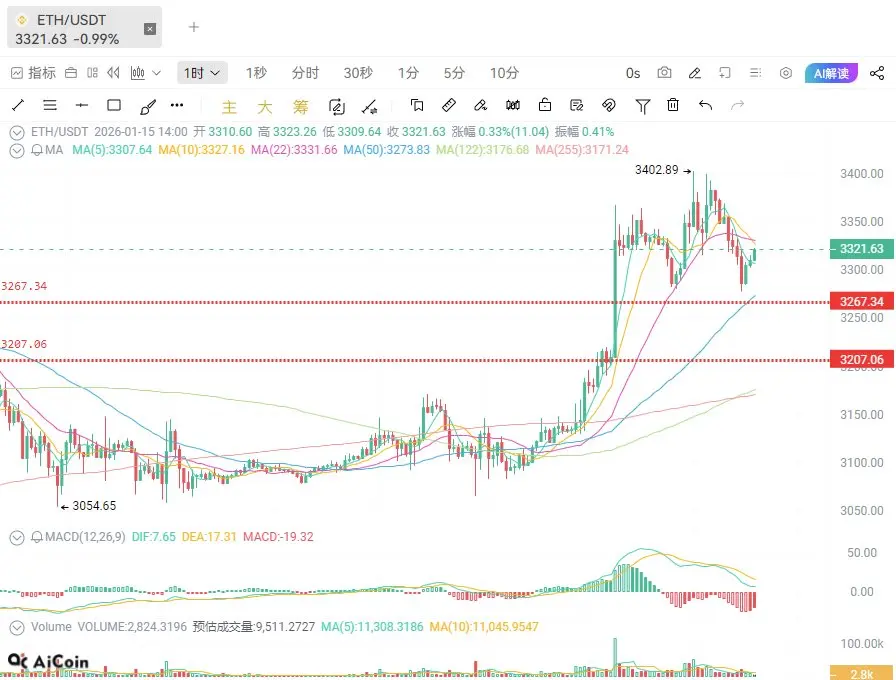Select the candlestick chart type icon
The width and height of the screenshot is (896, 680).
tap(138, 73)
